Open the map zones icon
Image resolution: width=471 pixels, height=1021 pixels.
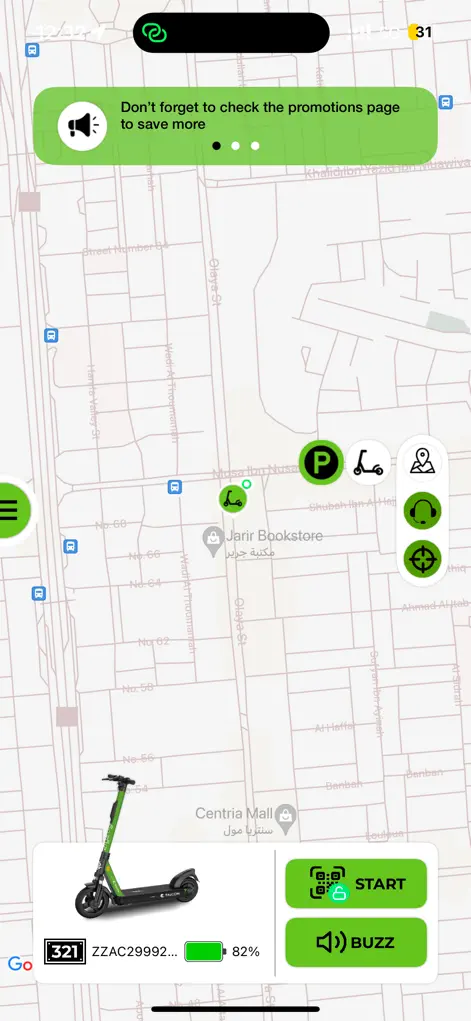click(422, 462)
